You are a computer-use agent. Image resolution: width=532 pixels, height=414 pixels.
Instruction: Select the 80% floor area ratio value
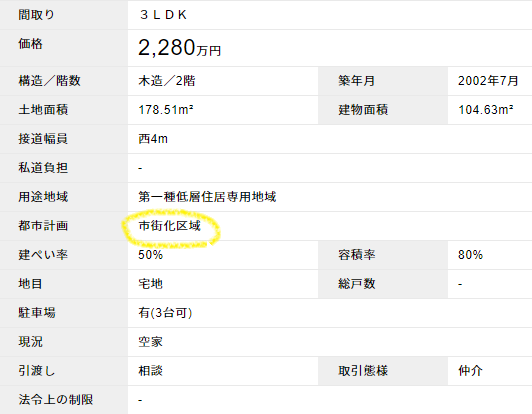click(x=470, y=255)
